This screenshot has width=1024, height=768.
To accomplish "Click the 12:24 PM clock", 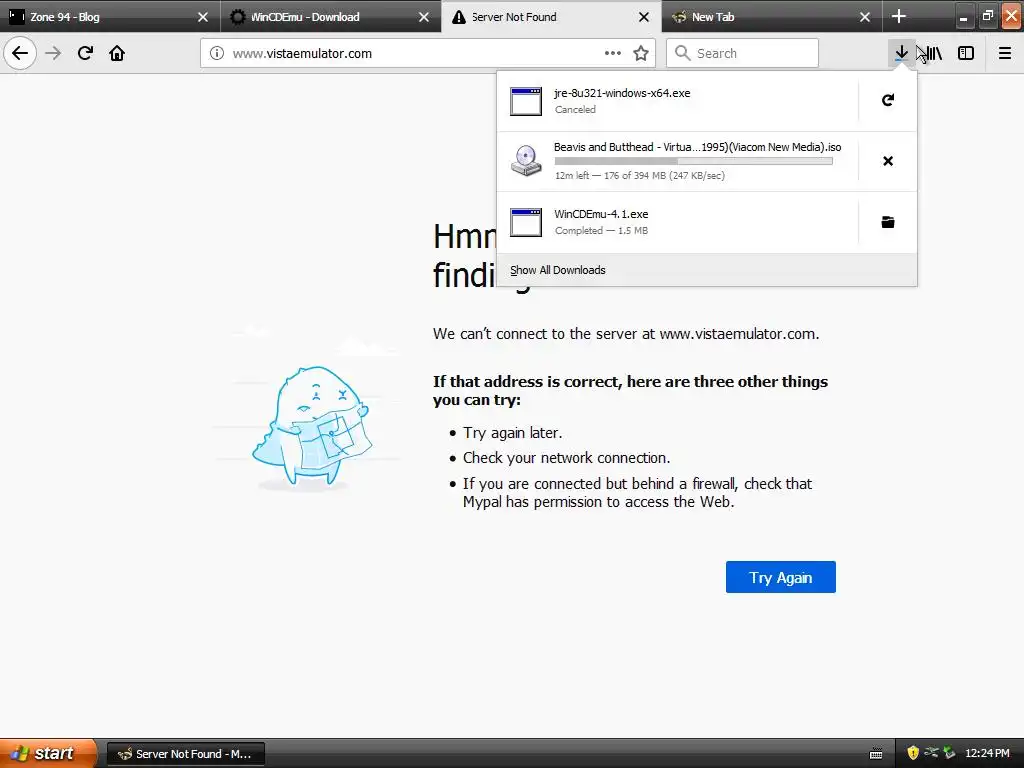I will click(x=987, y=753).
